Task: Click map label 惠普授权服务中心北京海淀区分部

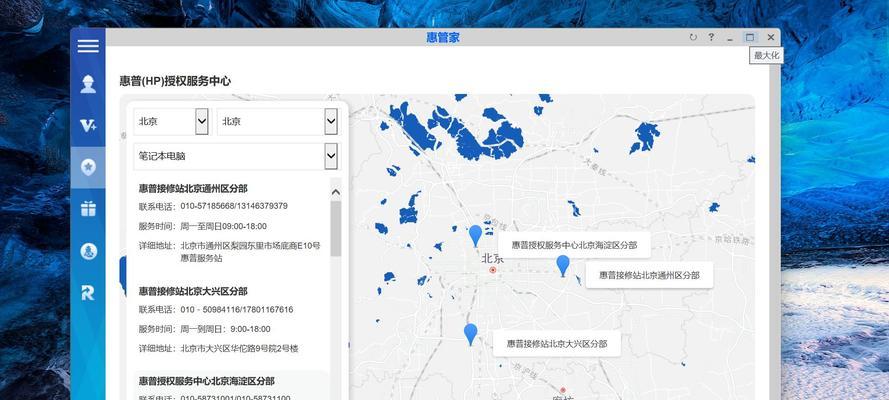Action: coord(574,245)
